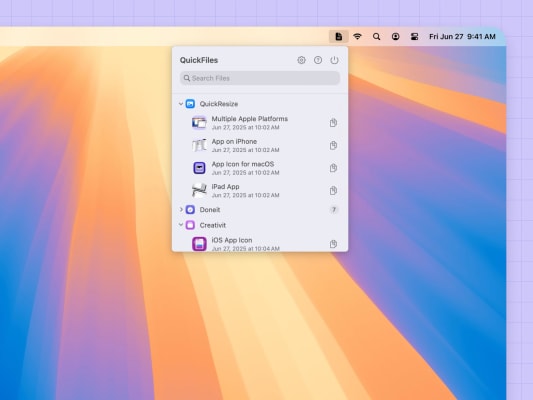Select the App on iPhone title
Screen dimensions: 533x400
234,141
